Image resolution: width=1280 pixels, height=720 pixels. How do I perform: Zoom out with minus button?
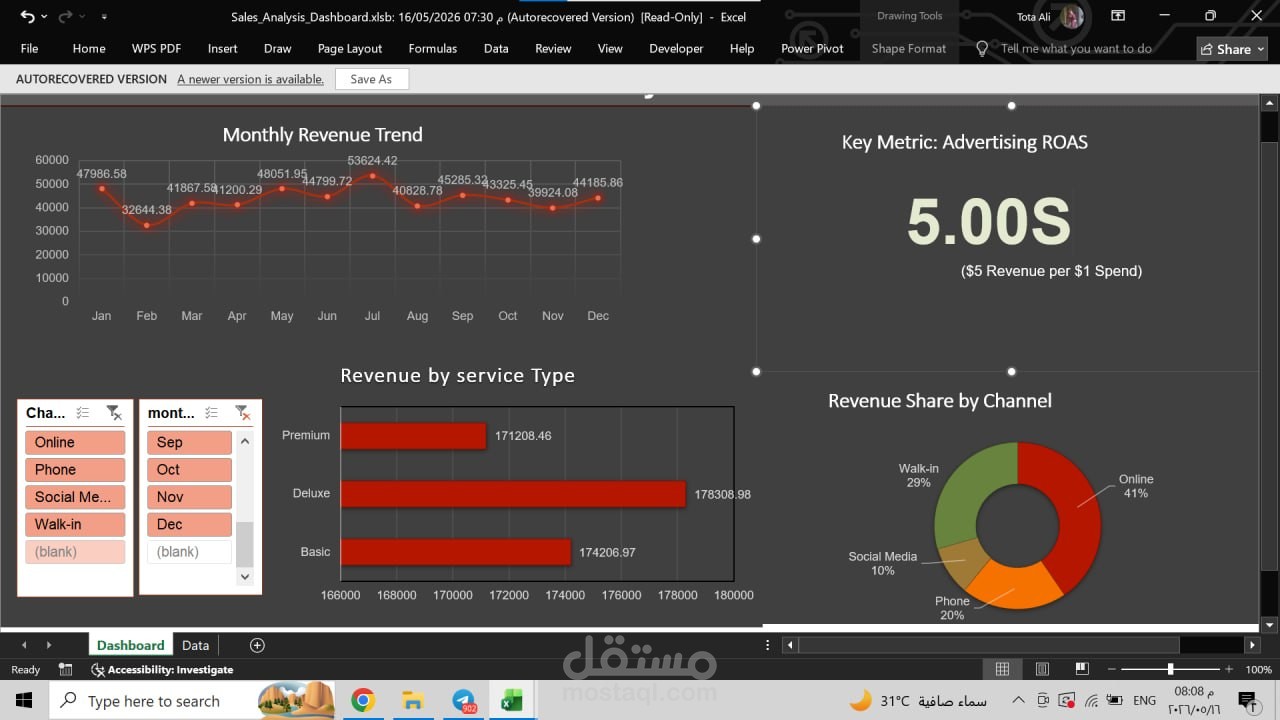point(1110,669)
